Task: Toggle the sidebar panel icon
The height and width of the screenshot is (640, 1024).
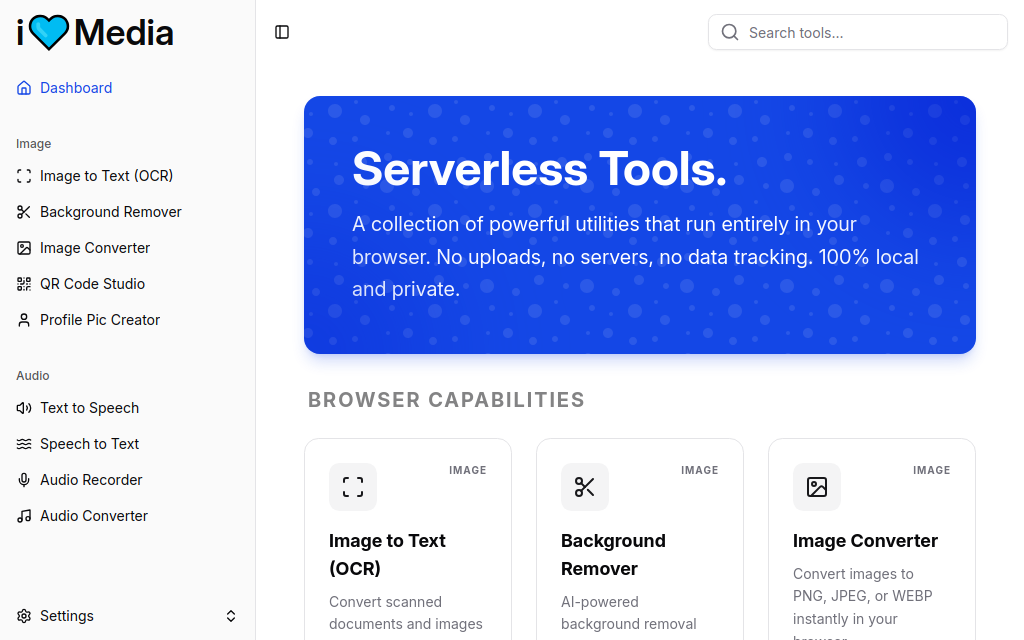Action: tap(282, 32)
